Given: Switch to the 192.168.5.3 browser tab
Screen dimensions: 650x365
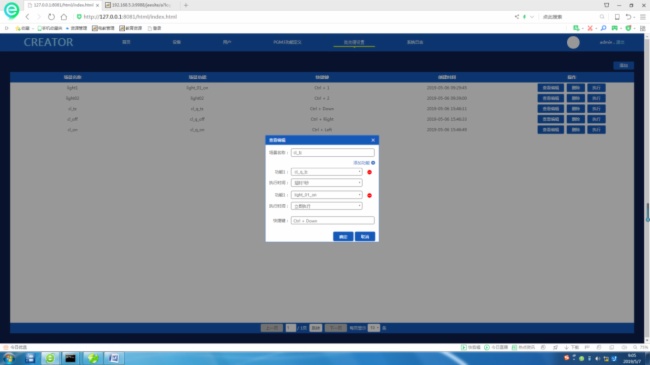Looking at the screenshot, I should tap(141, 5).
